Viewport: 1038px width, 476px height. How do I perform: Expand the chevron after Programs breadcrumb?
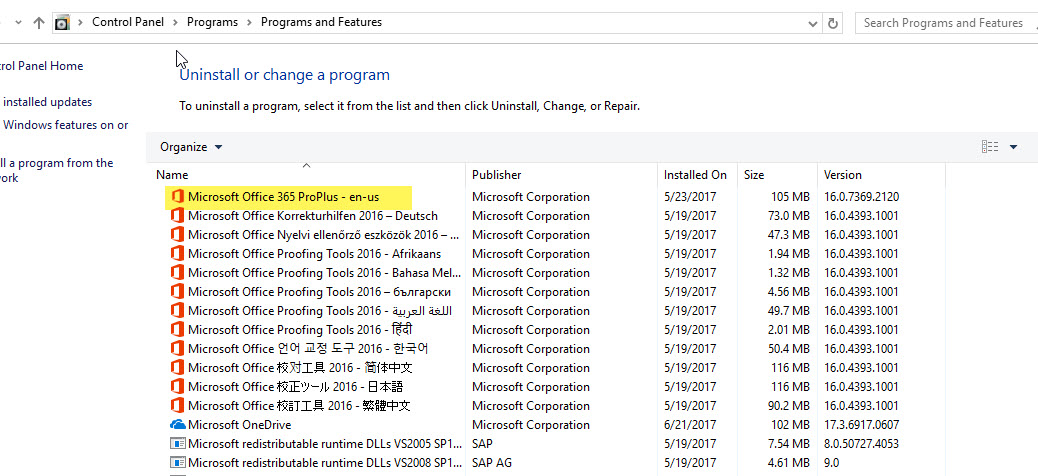point(250,23)
